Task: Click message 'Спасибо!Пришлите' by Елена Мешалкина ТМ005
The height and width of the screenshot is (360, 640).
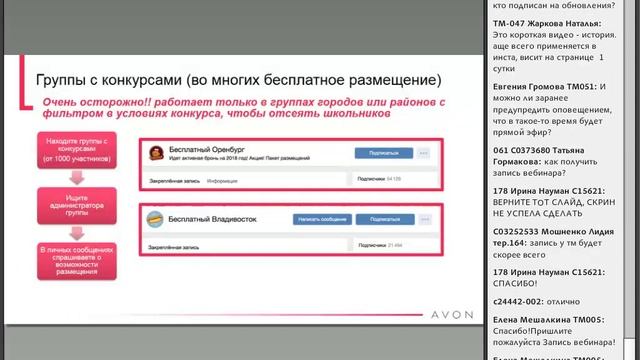Action: (554, 331)
